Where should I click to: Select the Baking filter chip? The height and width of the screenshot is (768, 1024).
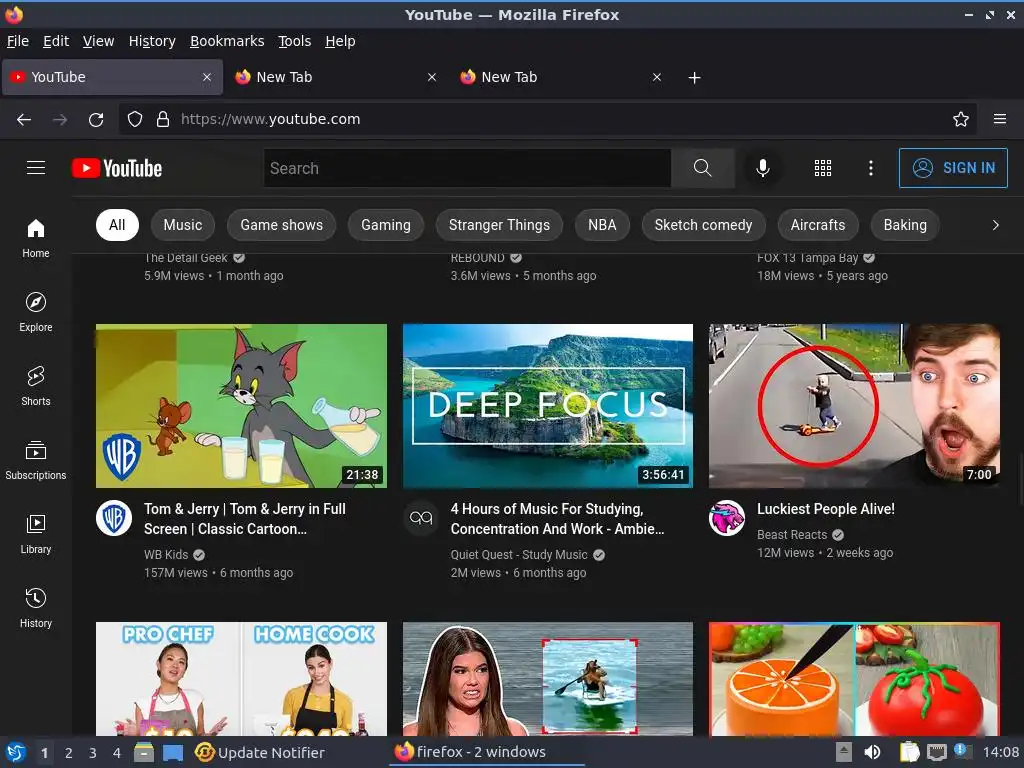pos(904,225)
